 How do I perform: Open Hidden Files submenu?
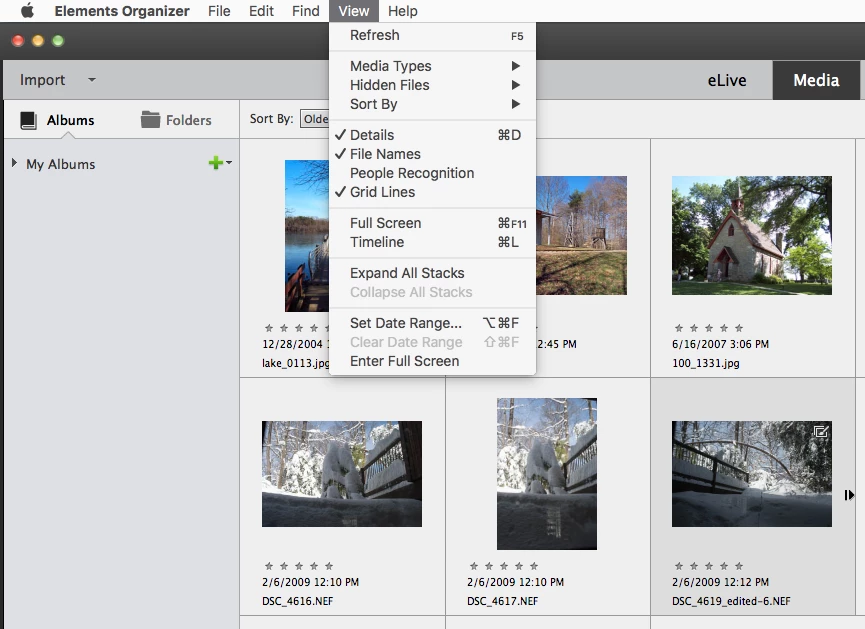(432, 85)
